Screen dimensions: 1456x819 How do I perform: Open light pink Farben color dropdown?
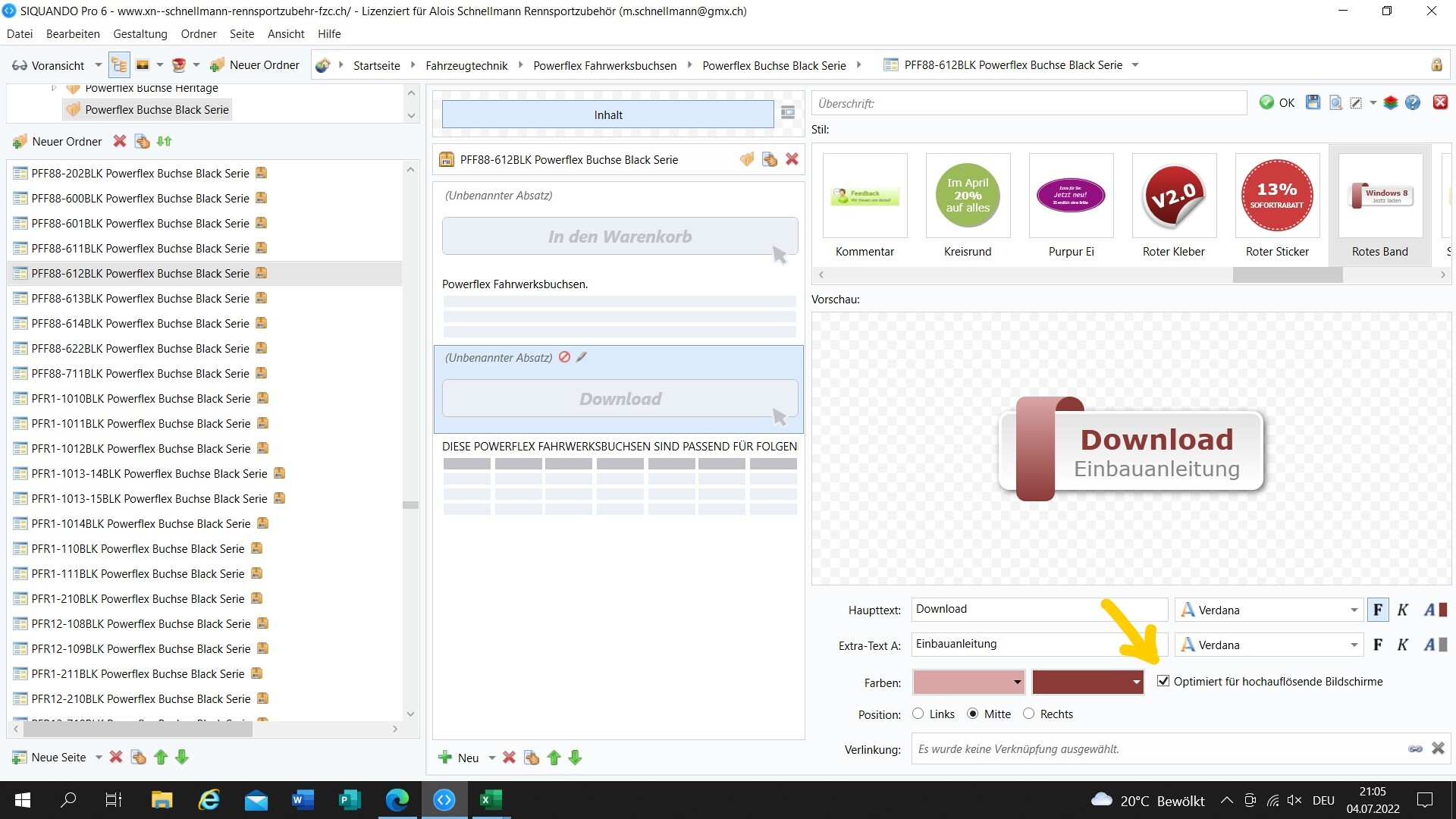click(969, 682)
